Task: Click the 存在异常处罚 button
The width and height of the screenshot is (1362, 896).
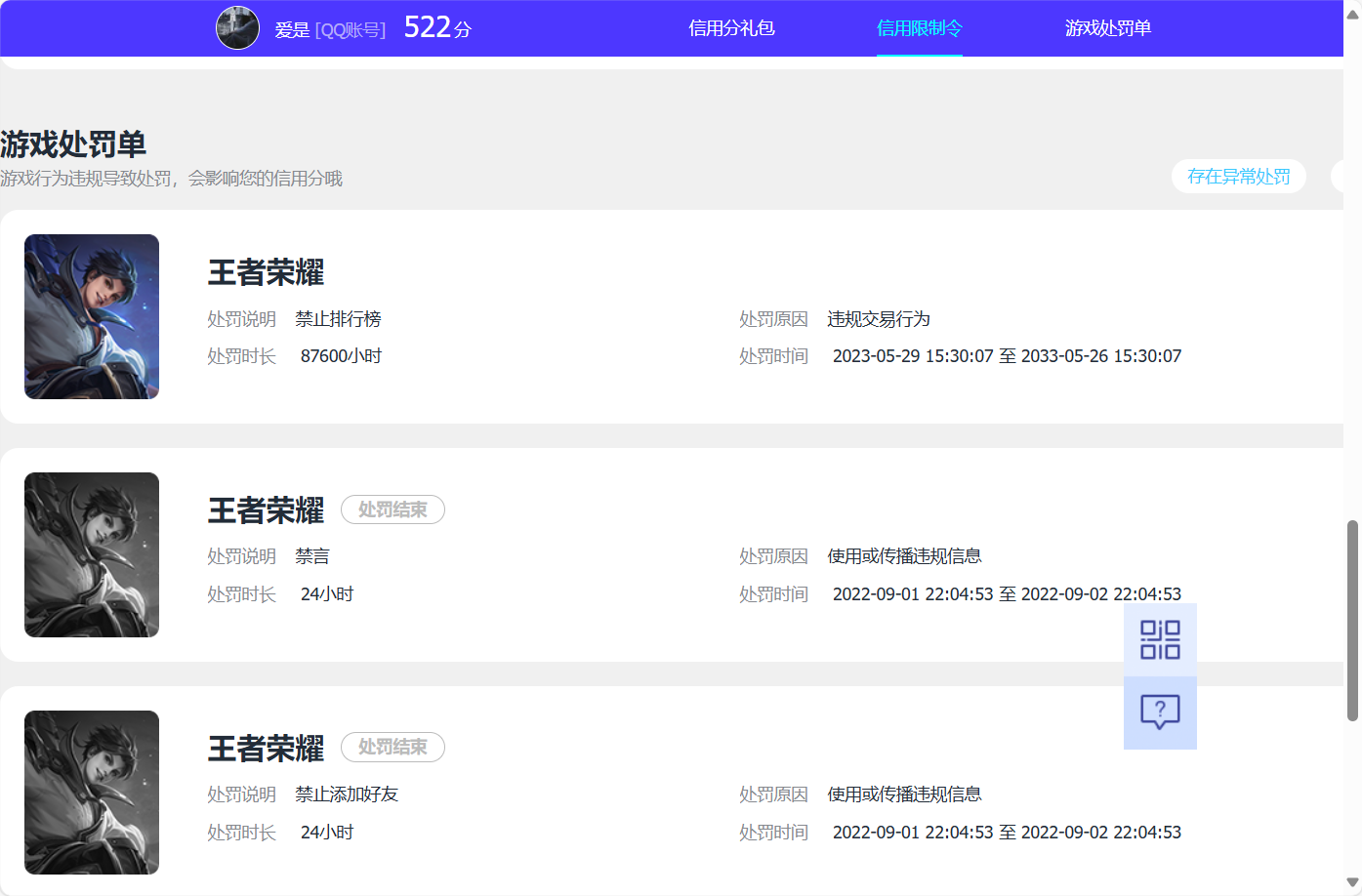Action: click(1239, 177)
